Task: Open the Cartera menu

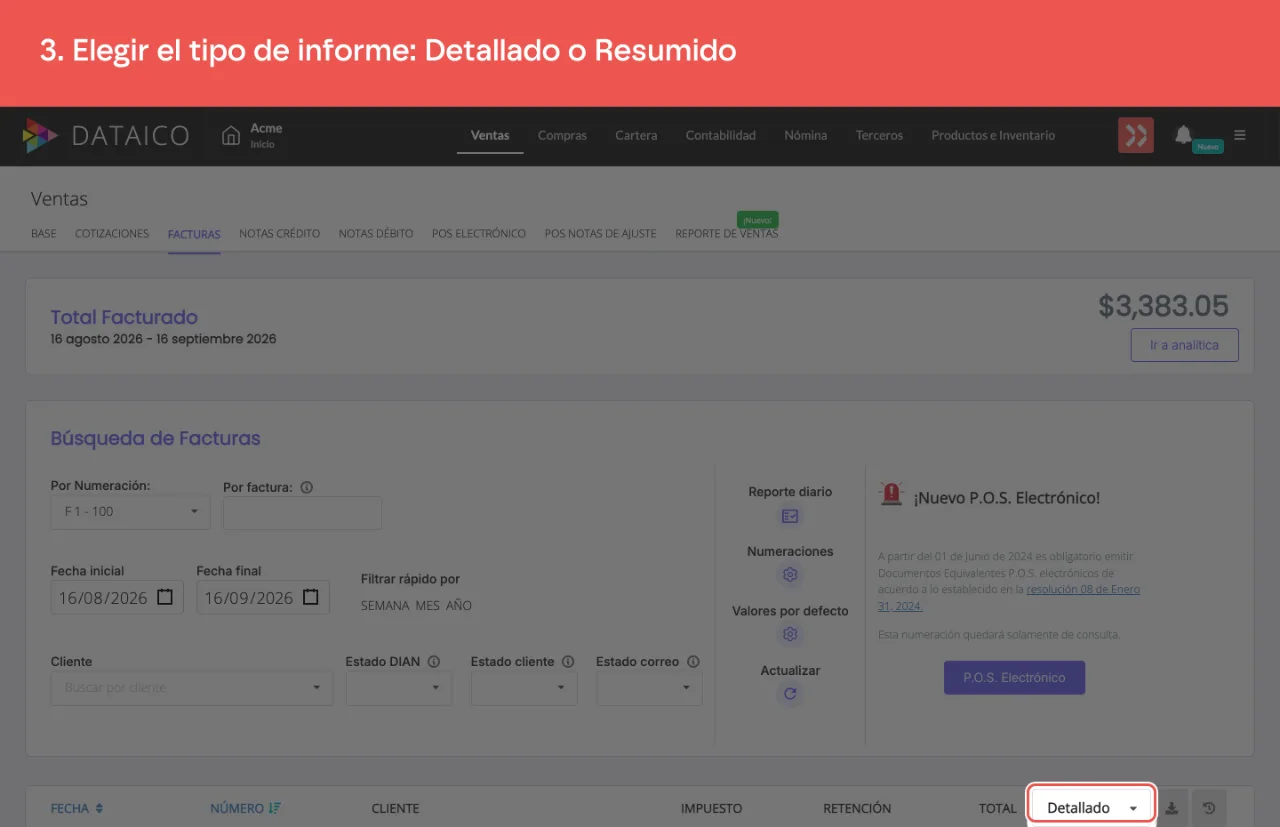Action: coord(636,135)
